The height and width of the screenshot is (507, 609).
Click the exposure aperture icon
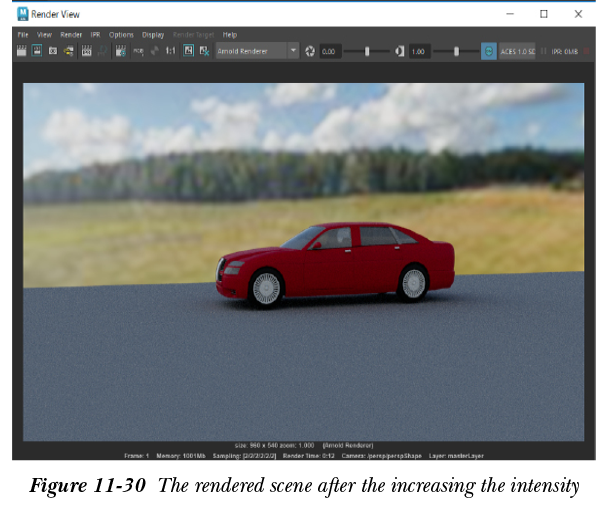[x=310, y=51]
